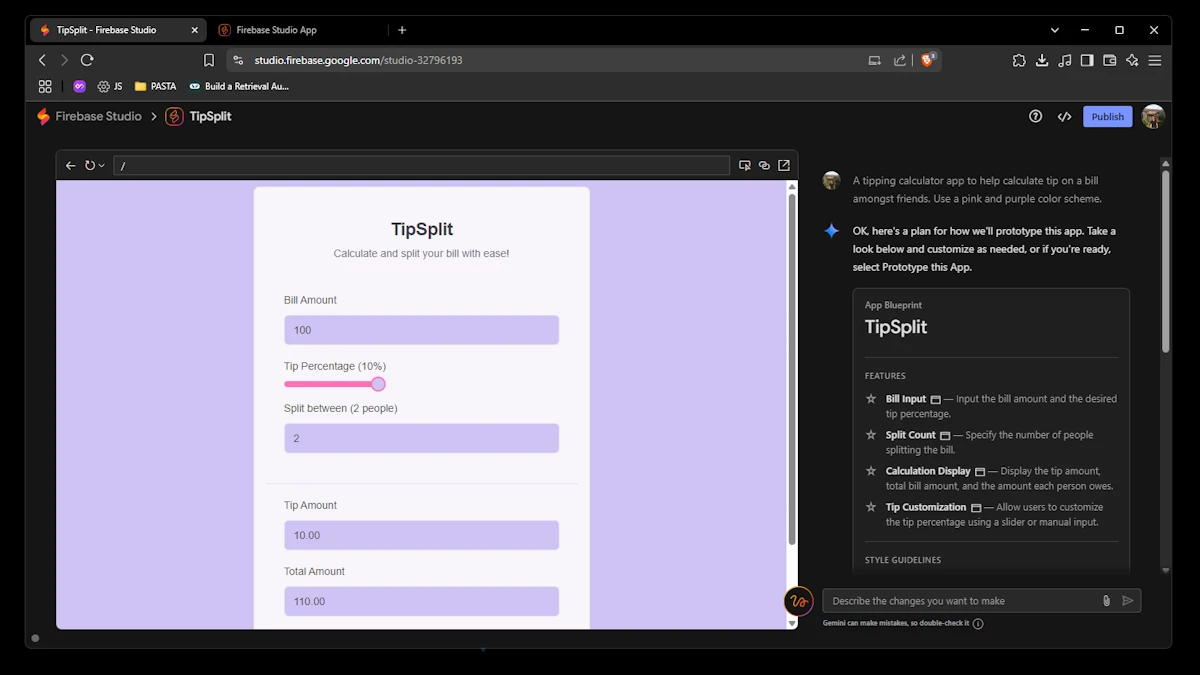Click the annotate draw circular icon
Image resolution: width=1200 pixels, height=675 pixels.
[x=798, y=601]
